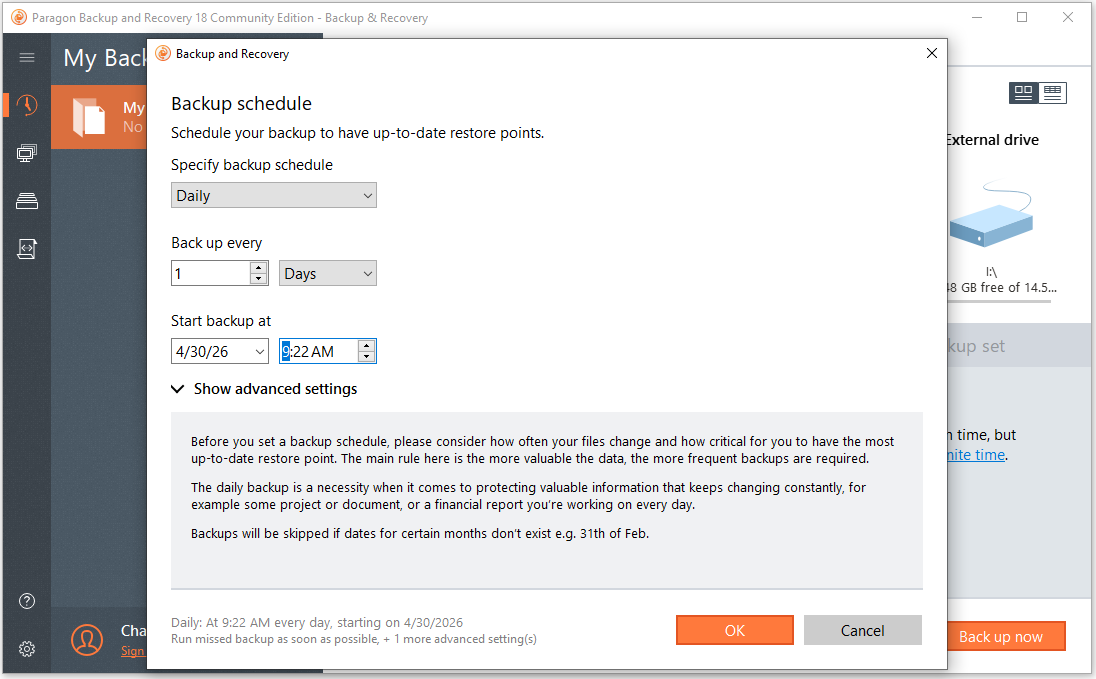Click the Backup schedule heading
Screen dimensions: 1096x679
point(241,103)
